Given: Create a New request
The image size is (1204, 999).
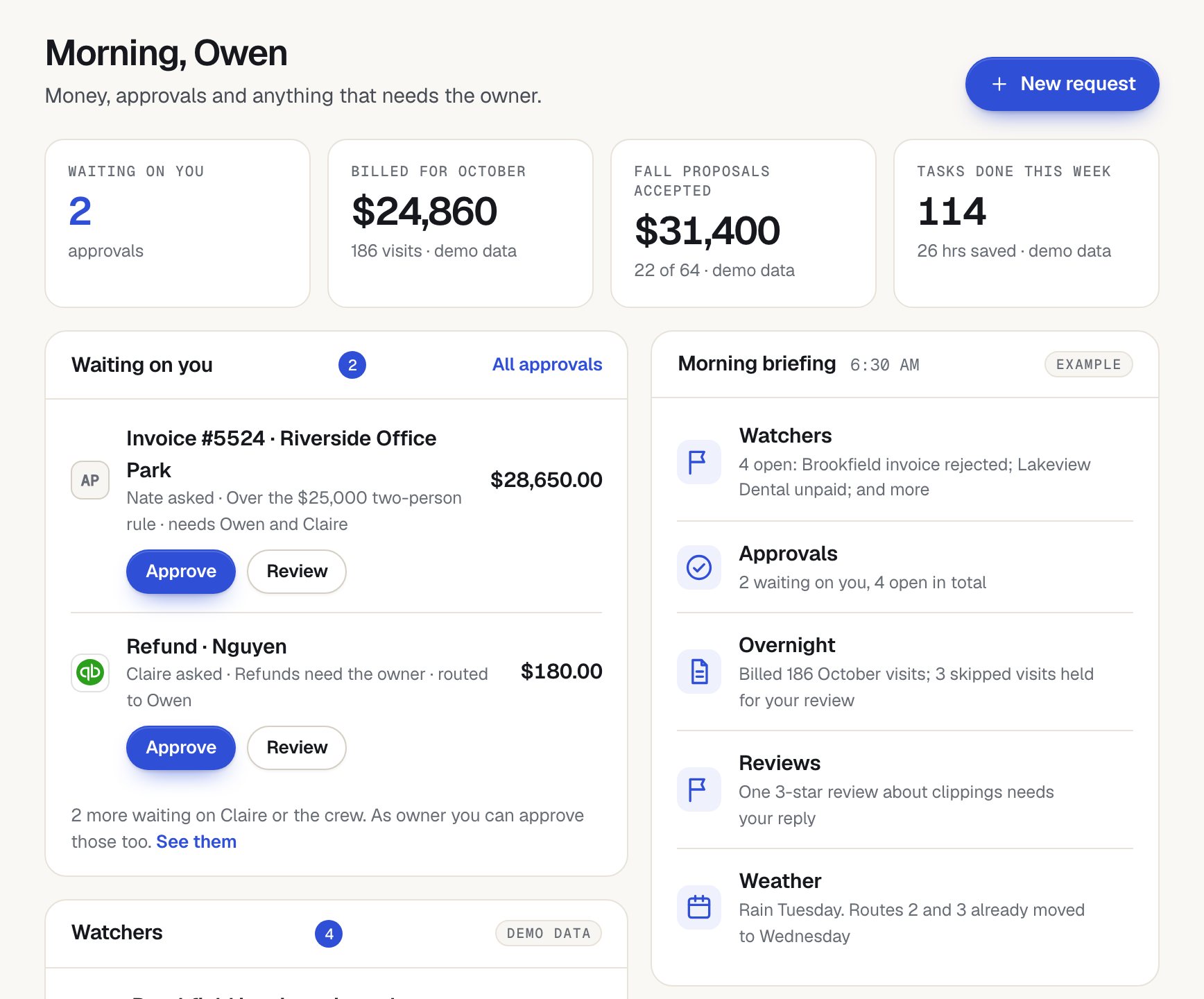Looking at the screenshot, I should (x=1062, y=84).
